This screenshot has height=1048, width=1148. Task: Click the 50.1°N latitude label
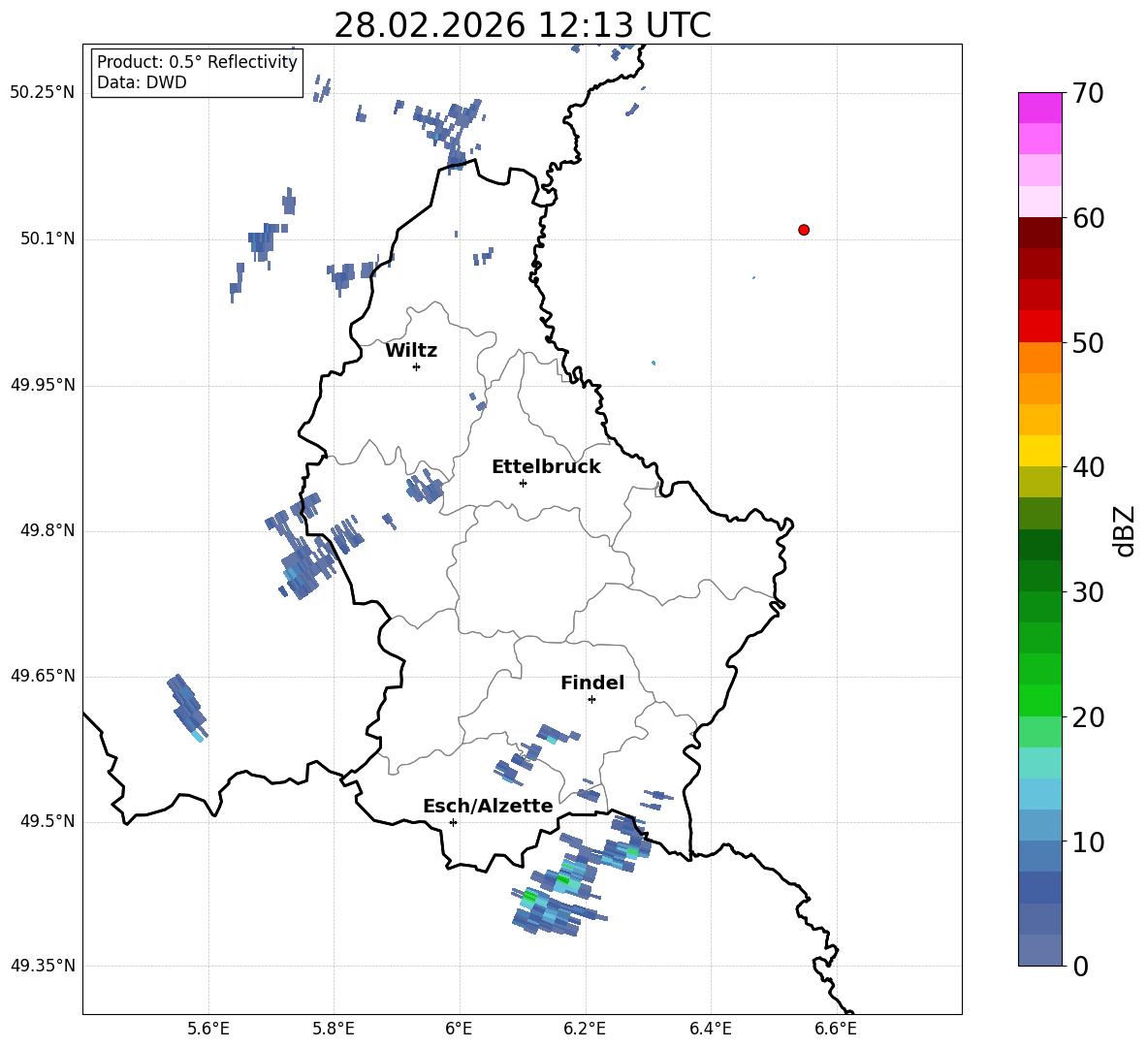[48, 238]
